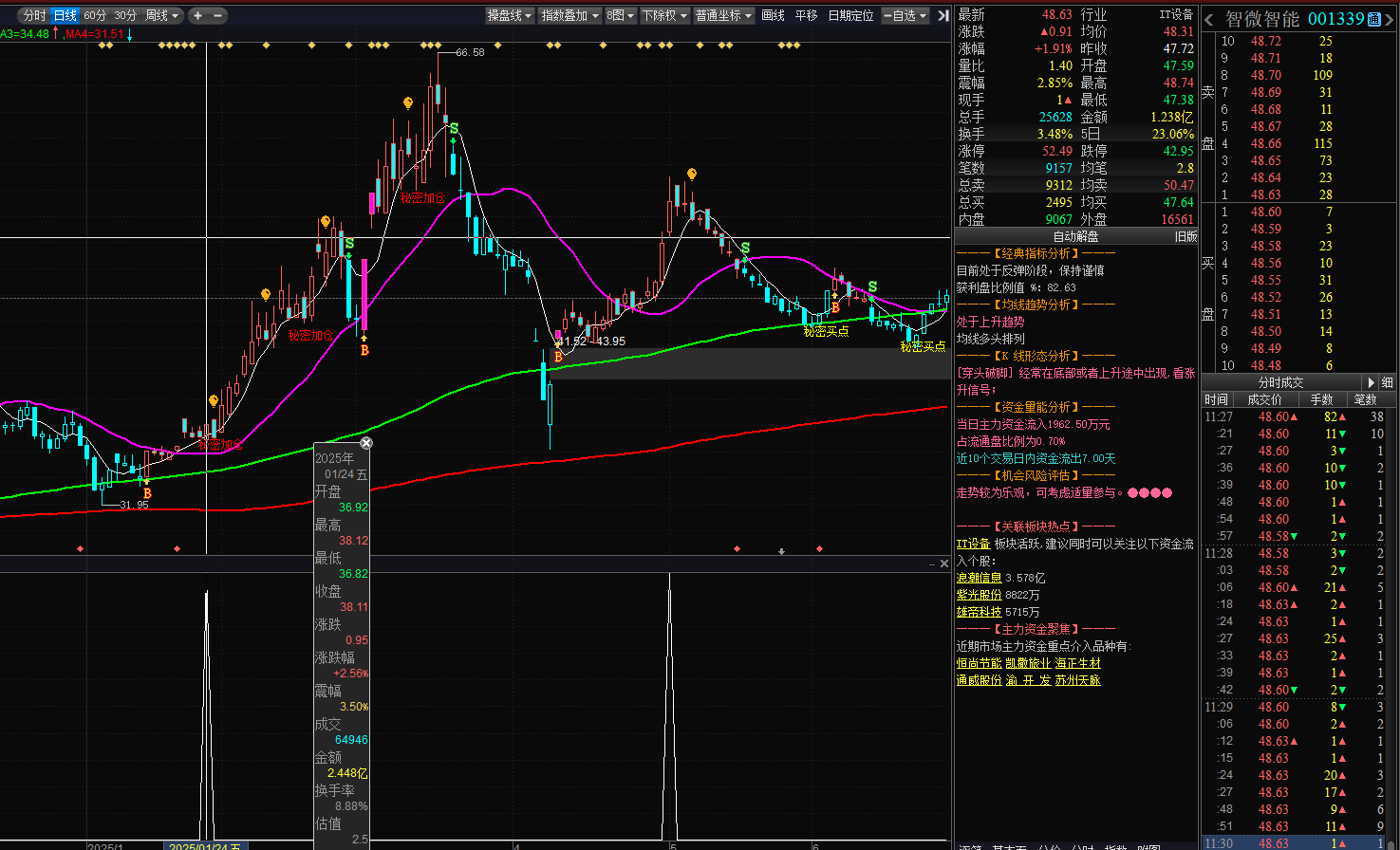This screenshot has height=850, width=1400.
Task: Click 金额 value 1.238亿
Action: (x=1172, y=117)
